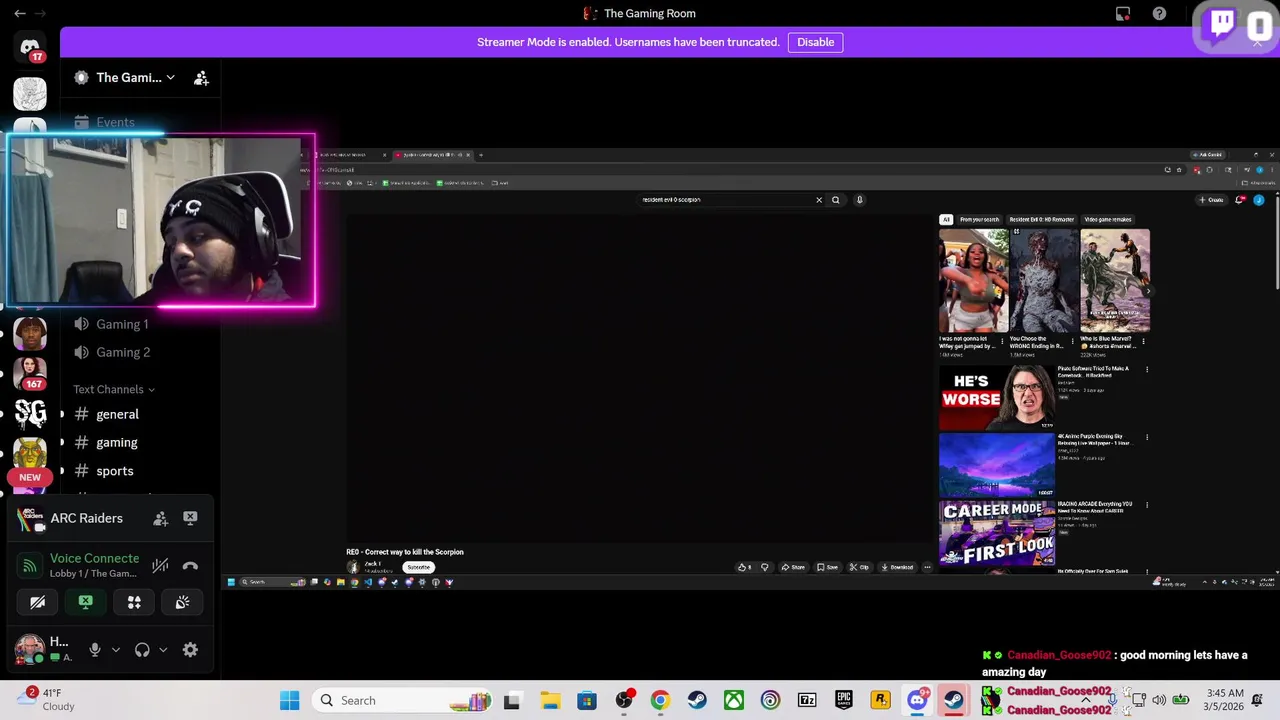Image resolution: width=1280 pixels, height=720 pixels.
Task: Invite friends to ARC Raiders activity
Action: tap(160, 518)
